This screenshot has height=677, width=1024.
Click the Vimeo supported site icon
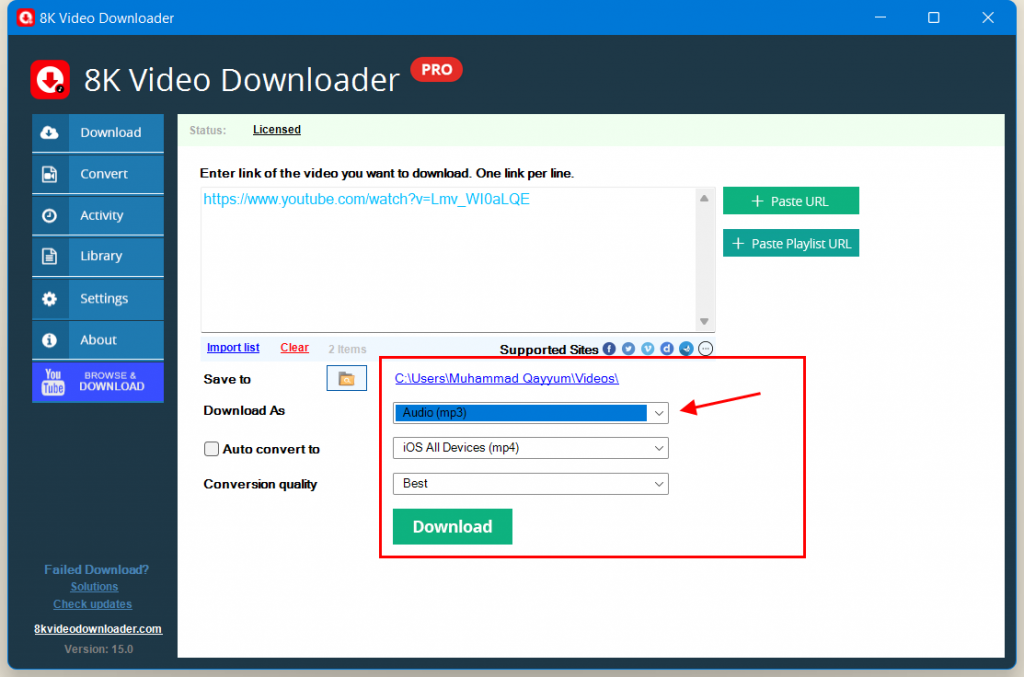coord(647,349)
